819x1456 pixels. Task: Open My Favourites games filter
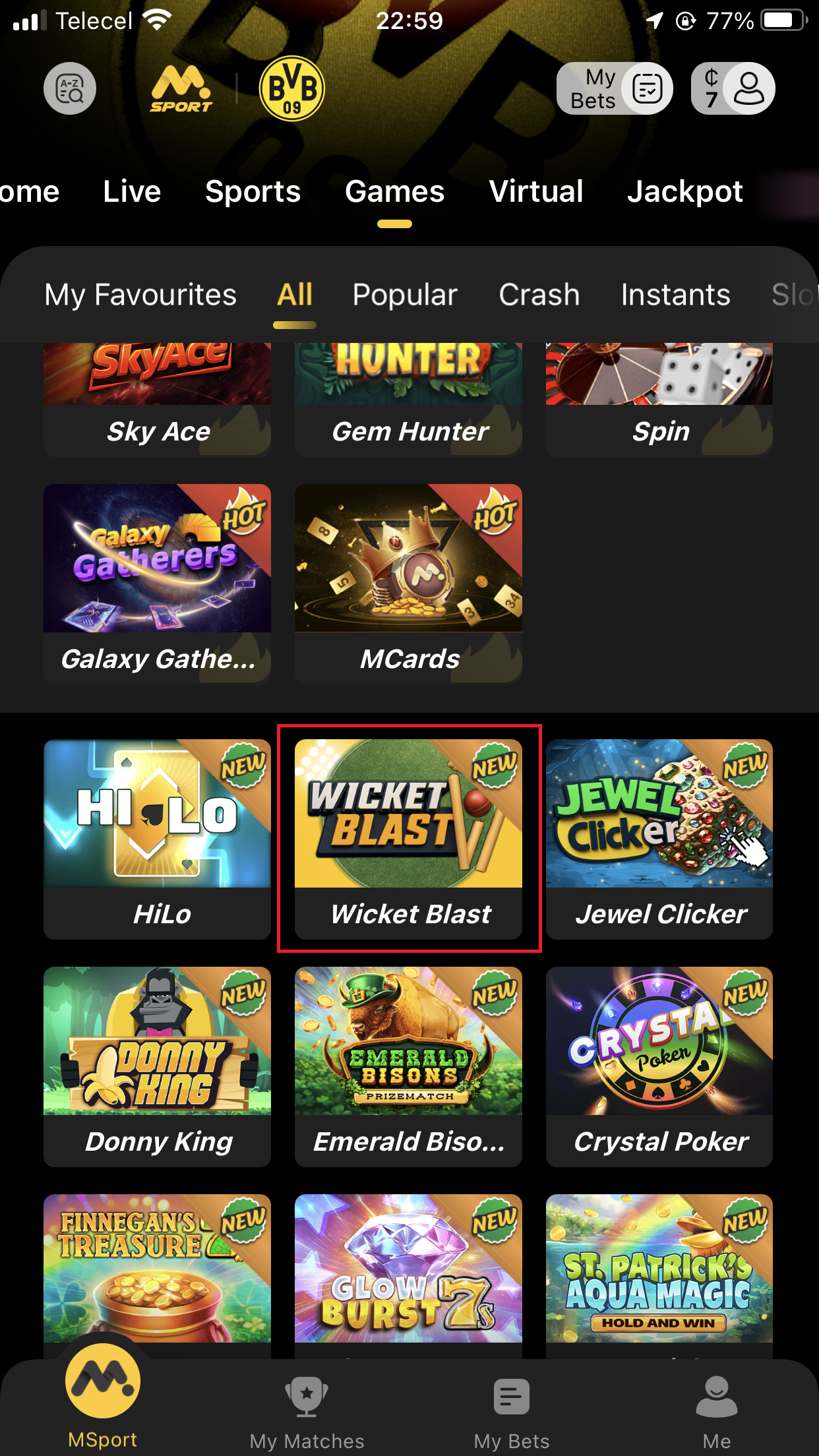pos(140,295)
